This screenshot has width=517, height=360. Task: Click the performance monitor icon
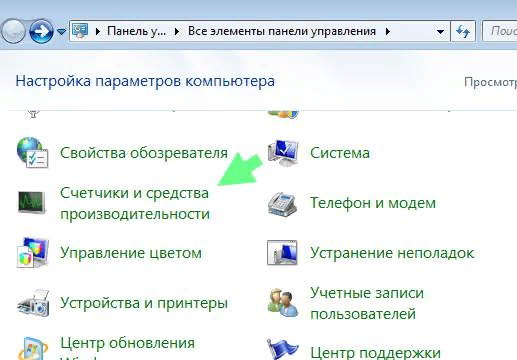point(32,202)
